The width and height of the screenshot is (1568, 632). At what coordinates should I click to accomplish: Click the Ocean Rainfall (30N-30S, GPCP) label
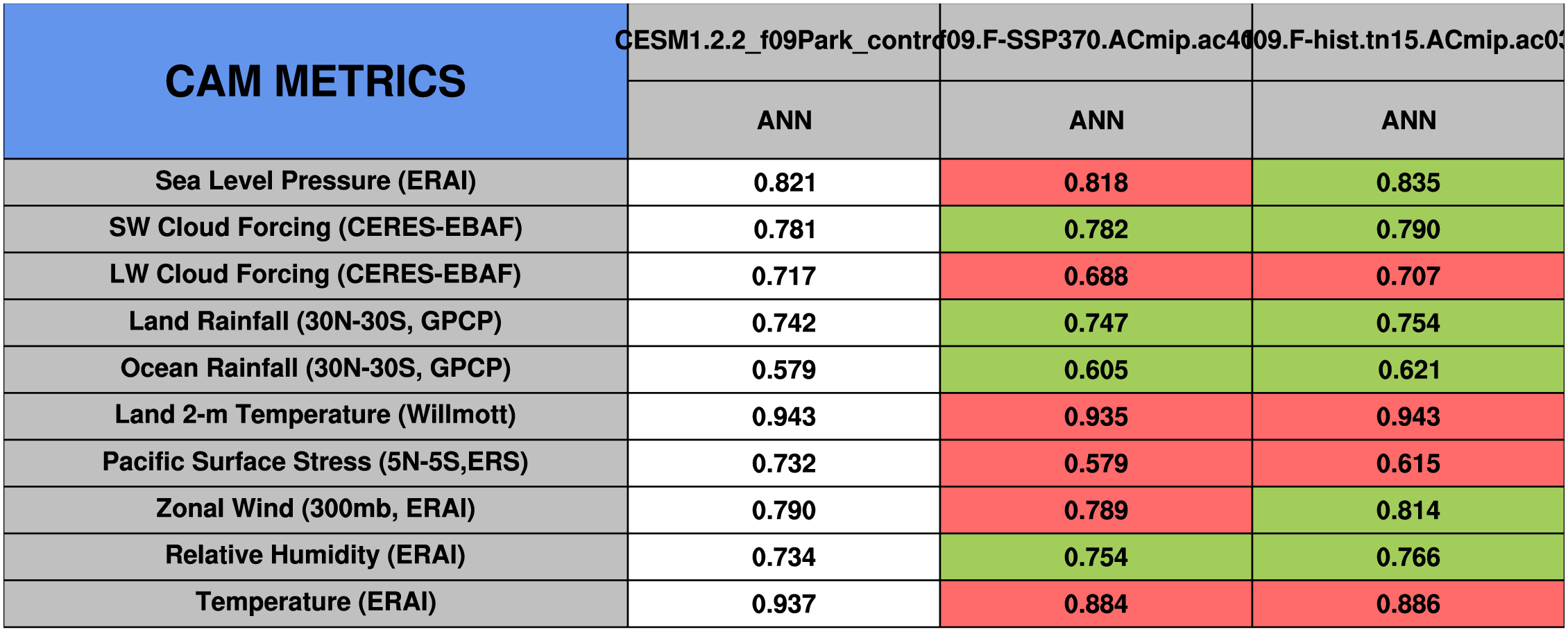pyautogui.click(x=316, y=368)
